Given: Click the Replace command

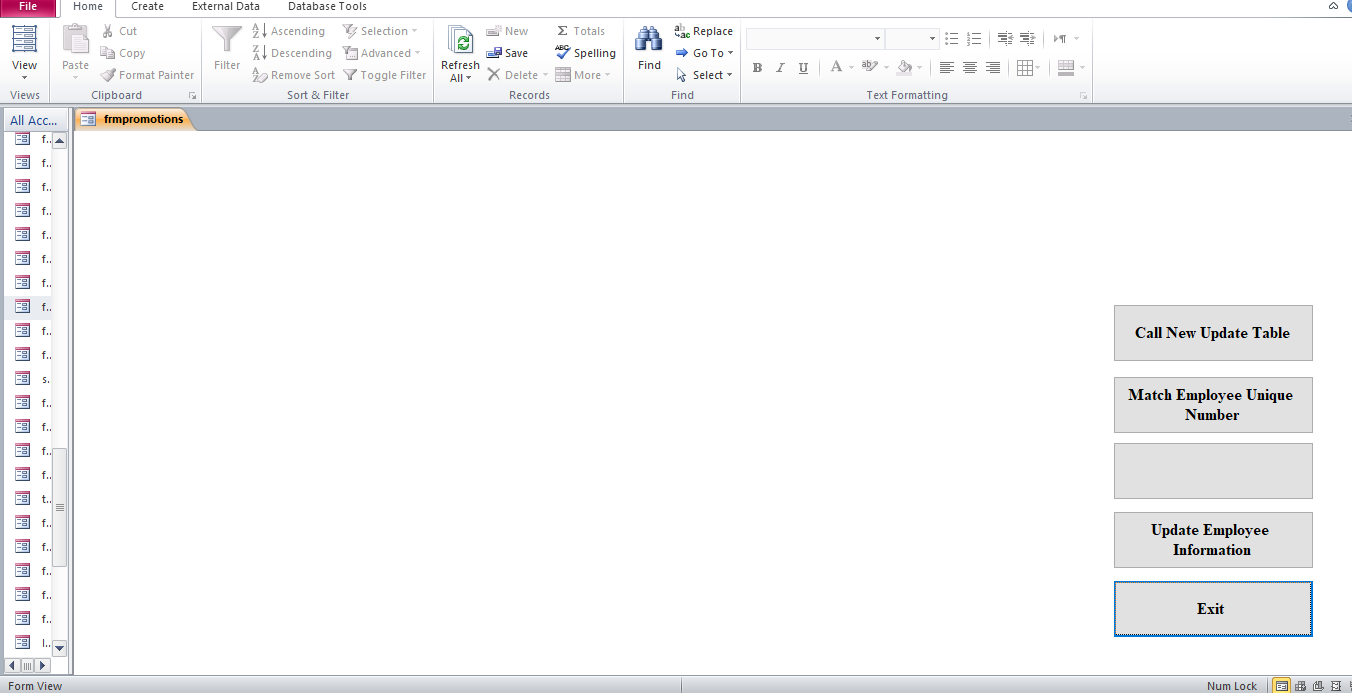Looking at the screenshot, I should pyautogui.click(x=703, y=31).
